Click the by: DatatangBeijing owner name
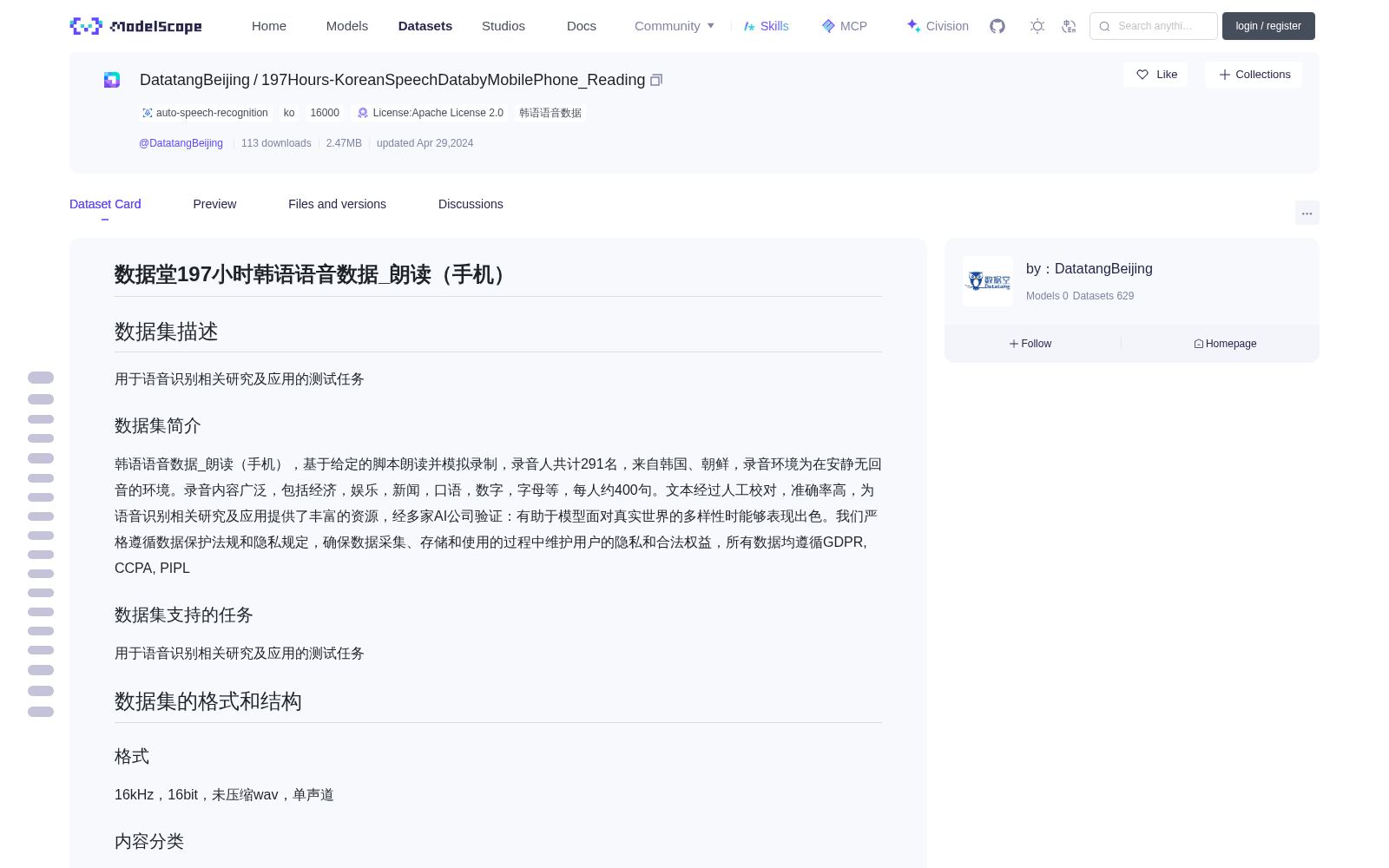1389x868 pixels. 1089,269
